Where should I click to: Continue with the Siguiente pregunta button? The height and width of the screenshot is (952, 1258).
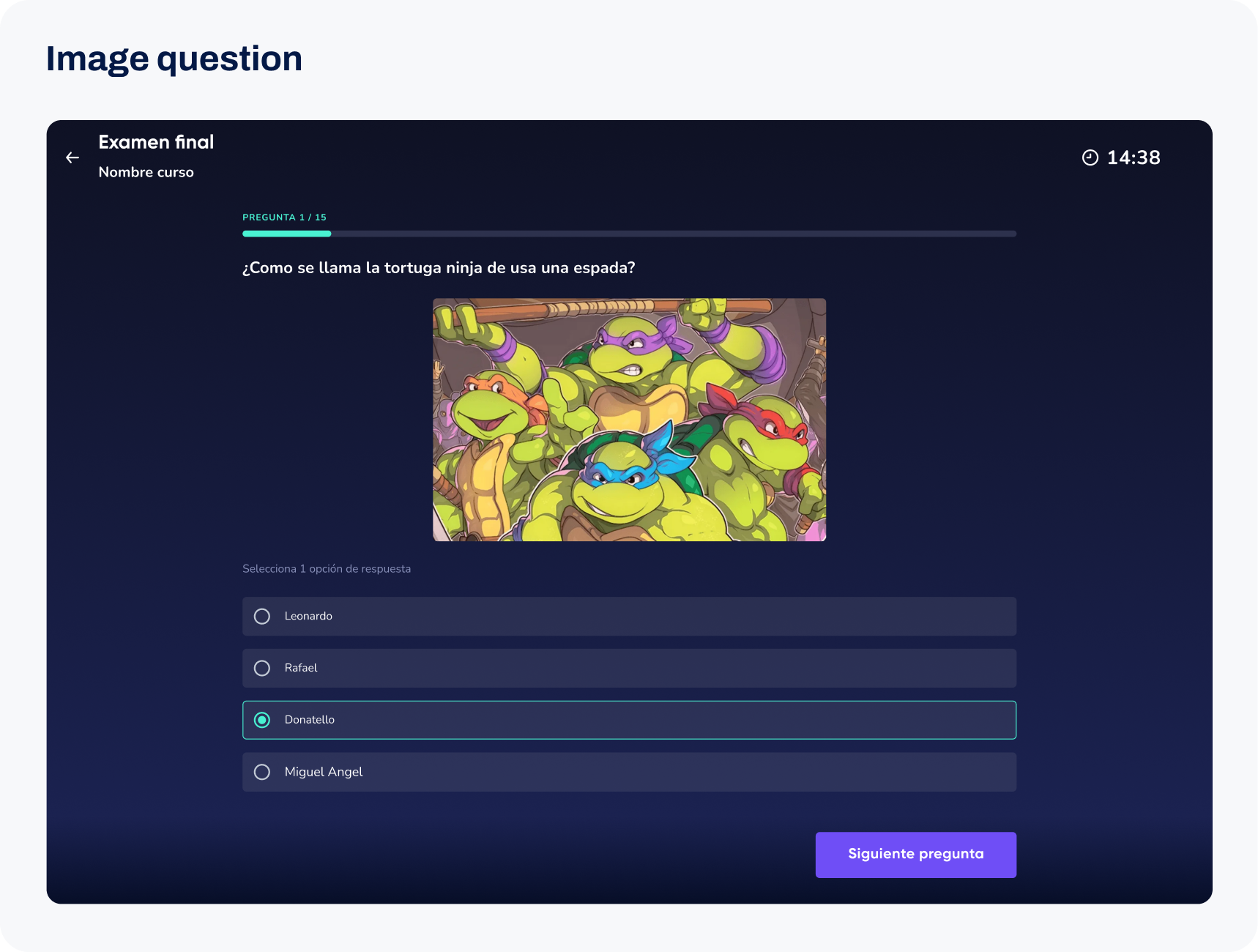[916, 855]
